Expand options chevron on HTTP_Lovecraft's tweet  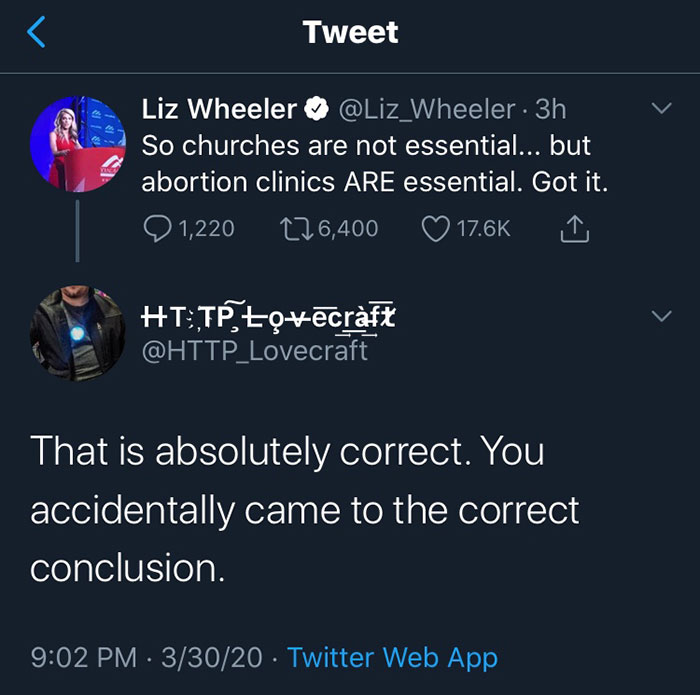[661, 316]
